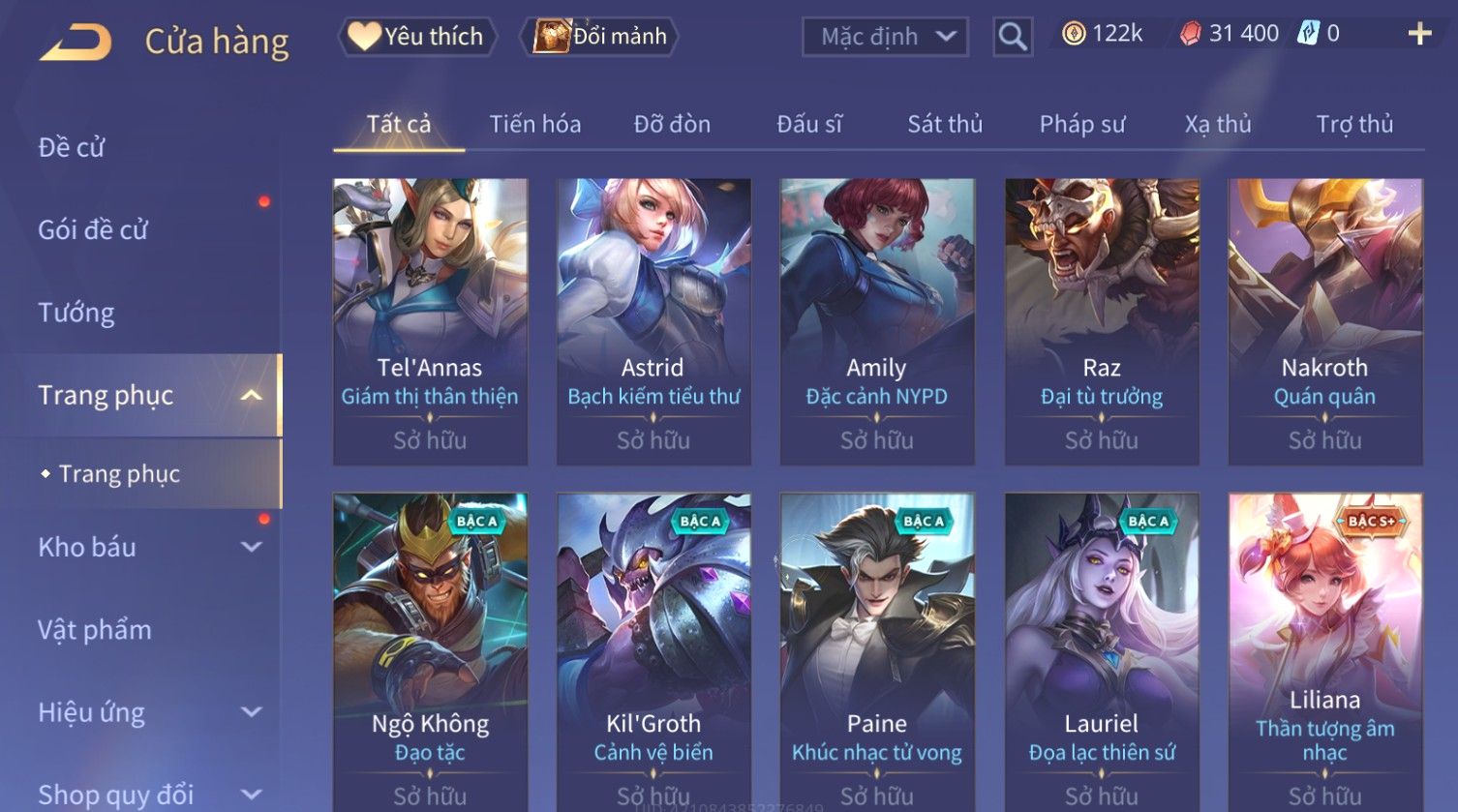
Task: Go back using the golden arrow icon
Action: 76,42
